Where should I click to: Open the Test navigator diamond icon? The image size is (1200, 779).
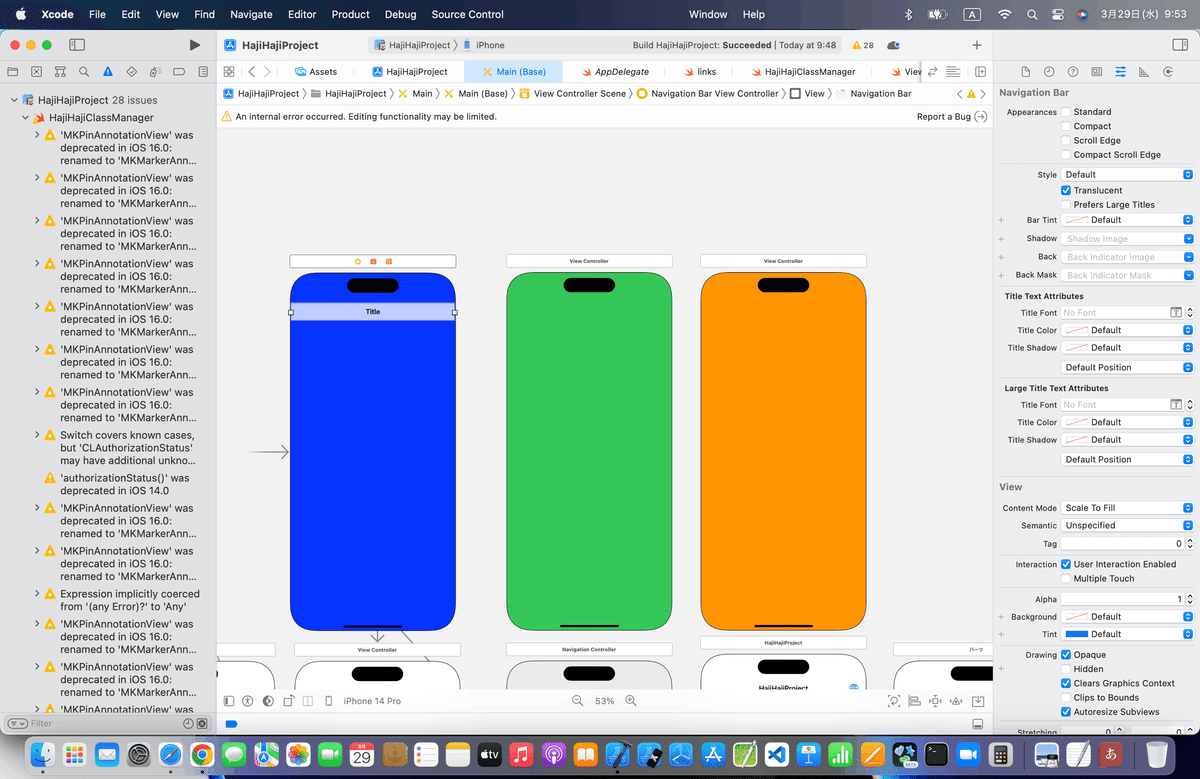click(x=132, y=72)
